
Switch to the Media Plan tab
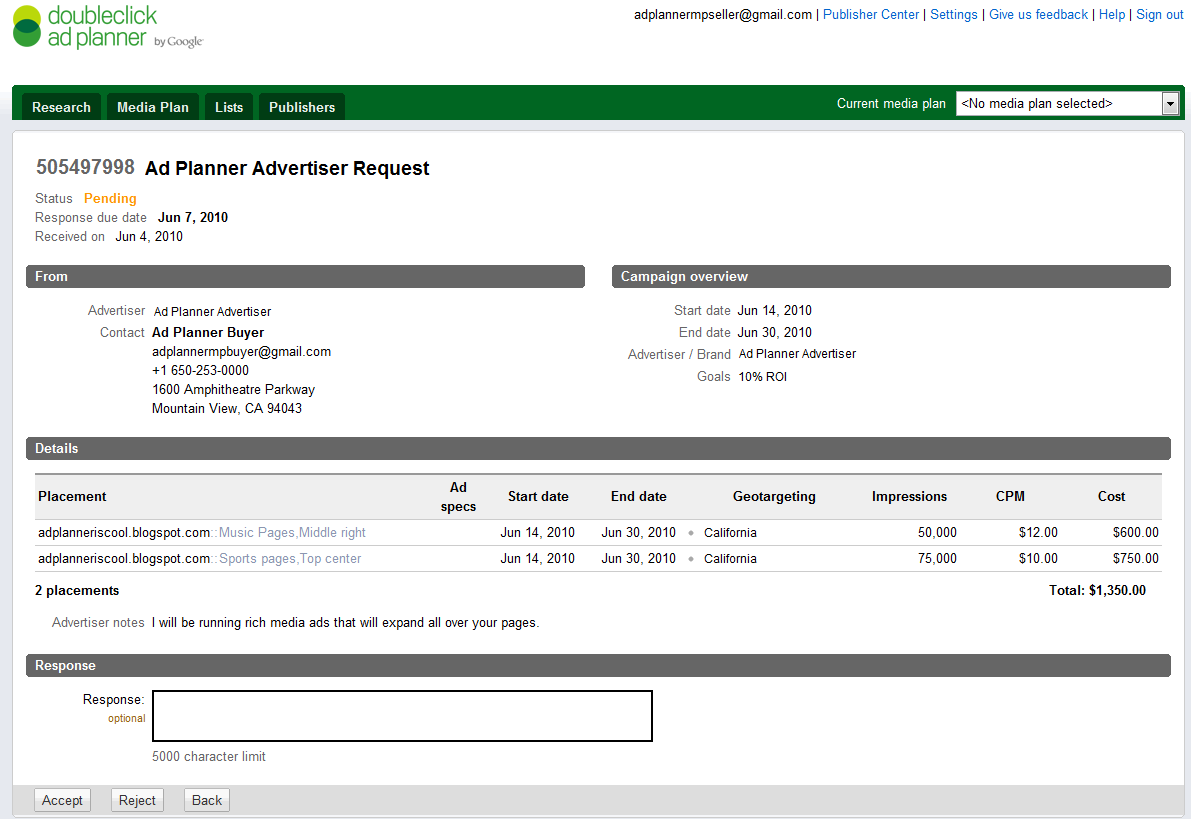click(x=152, y=107)
